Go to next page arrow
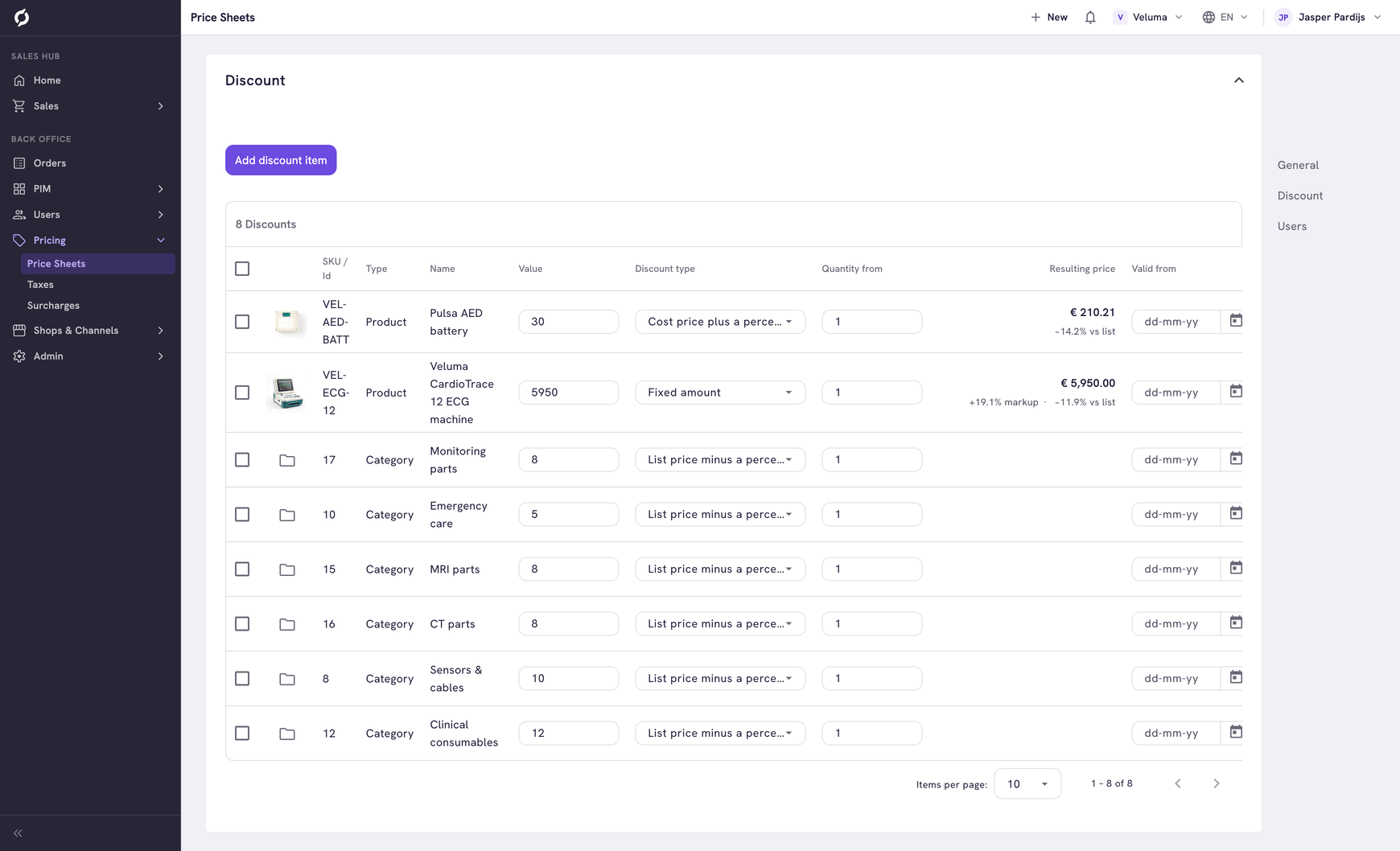The image size is (1400, 851). pos(1217,783)
